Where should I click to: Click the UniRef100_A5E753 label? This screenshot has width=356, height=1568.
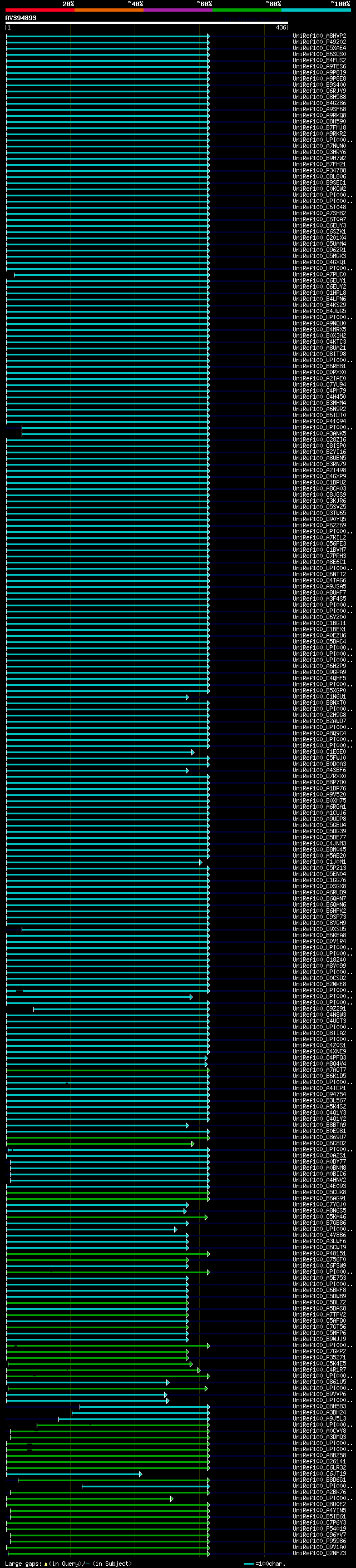pos(319,1278)
